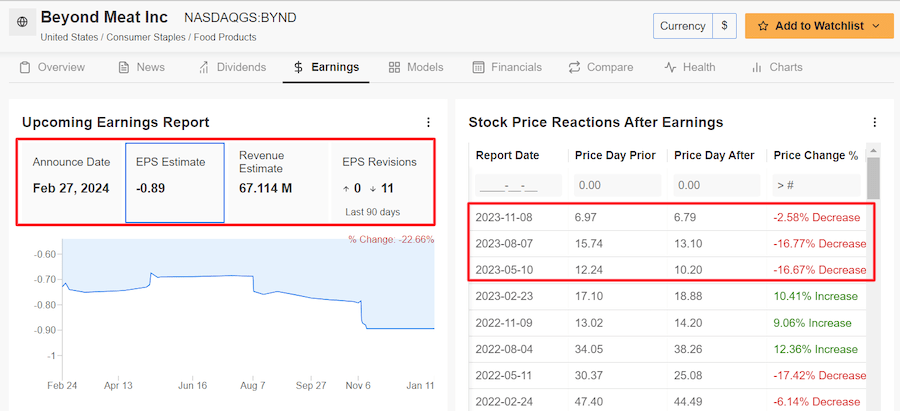Click the table scrollbar up arrow

point(873,150)
